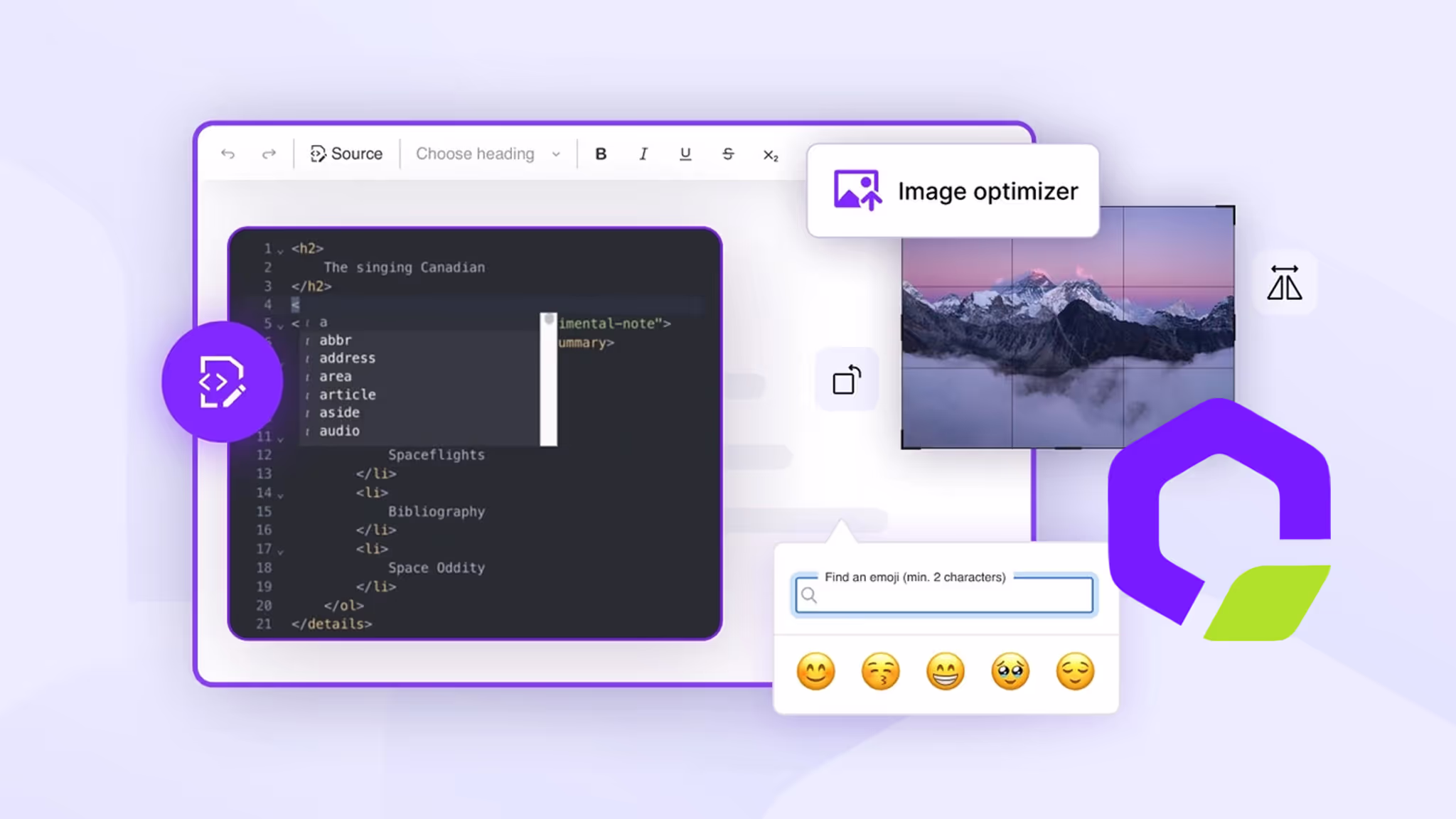The height and width of the screenshot is (819, 1456).
Task: Select 'article' from the autocomplete list
Action: pyautogui.click(x=346, y=395)
